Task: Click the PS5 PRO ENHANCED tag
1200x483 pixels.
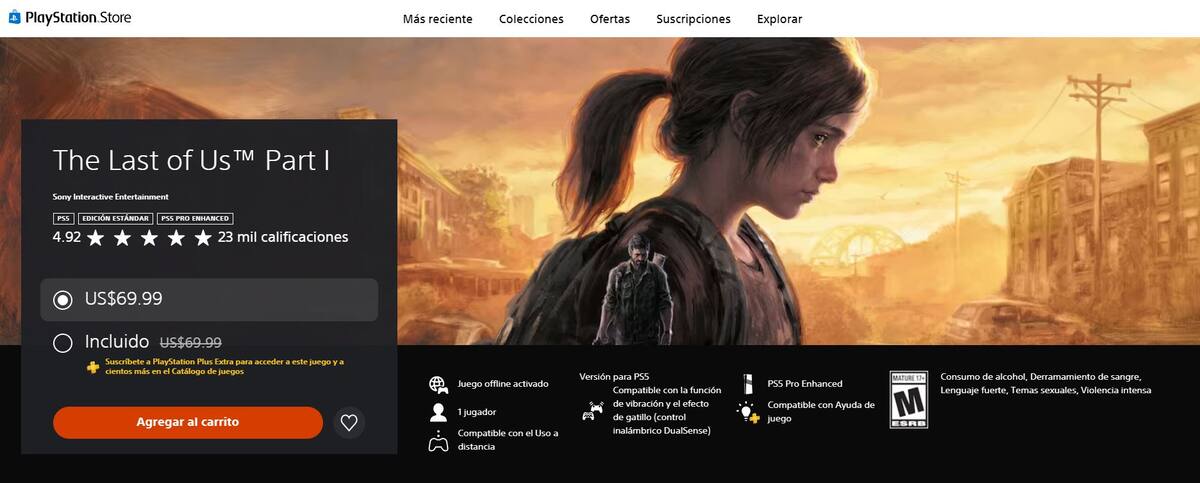Action: click(195, 218)
